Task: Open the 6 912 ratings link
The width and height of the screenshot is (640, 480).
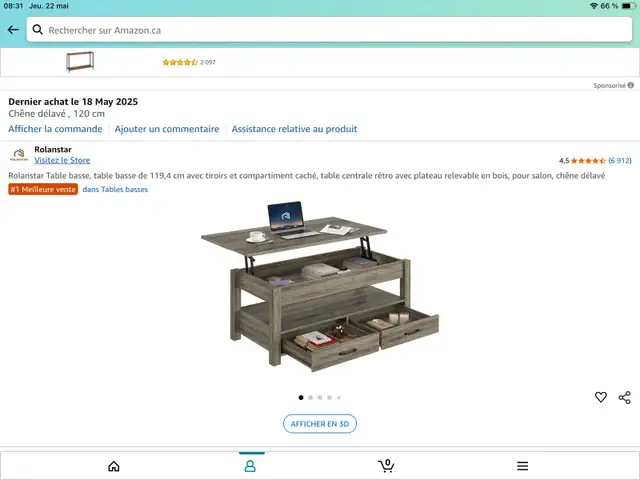Action: (x=620, y=160)
